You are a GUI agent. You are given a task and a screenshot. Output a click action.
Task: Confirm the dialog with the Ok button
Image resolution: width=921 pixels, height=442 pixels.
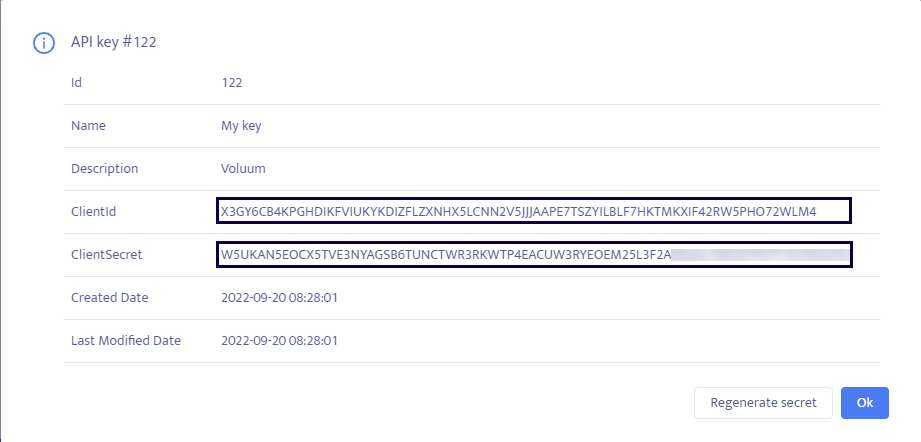click(865, 403)
